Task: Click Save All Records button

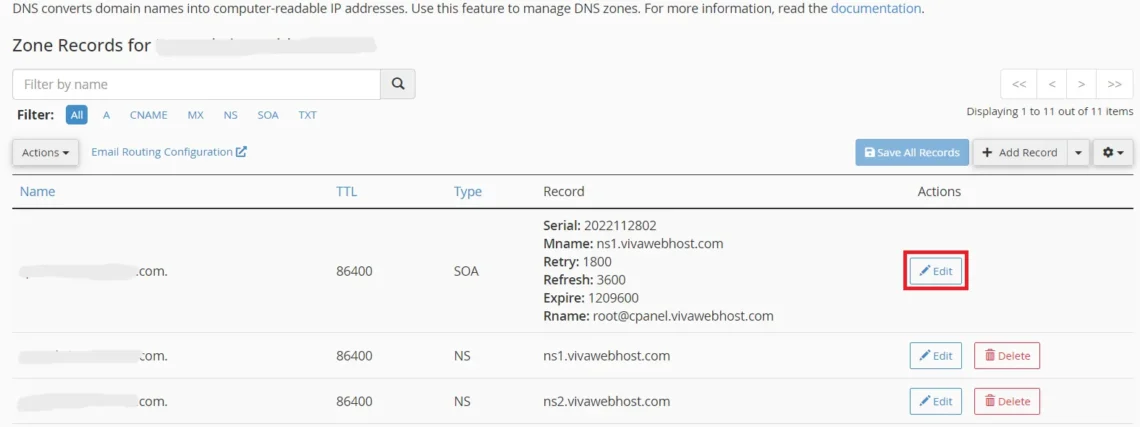Action: click(912, 153)
